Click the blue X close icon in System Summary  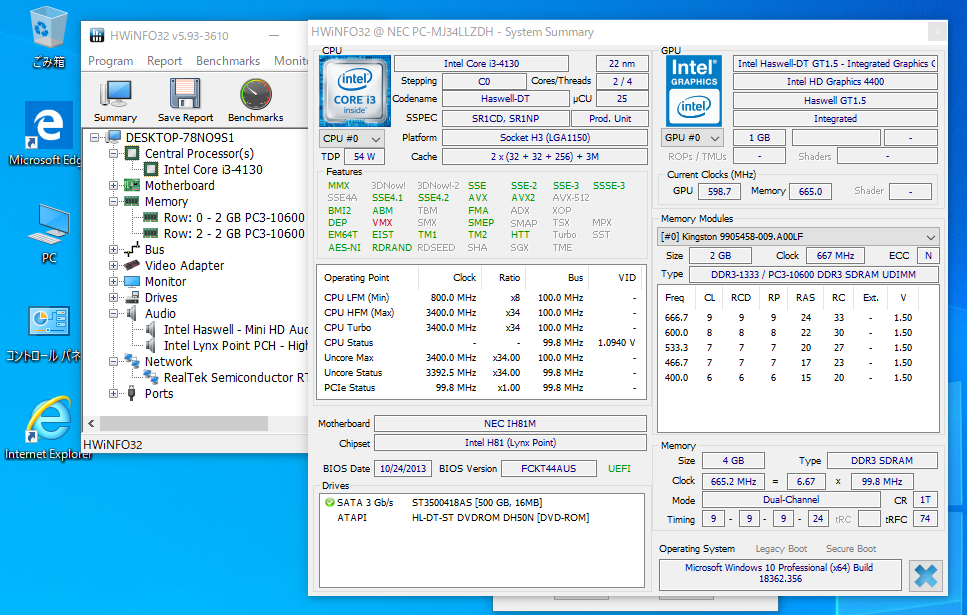click(926, 576)
